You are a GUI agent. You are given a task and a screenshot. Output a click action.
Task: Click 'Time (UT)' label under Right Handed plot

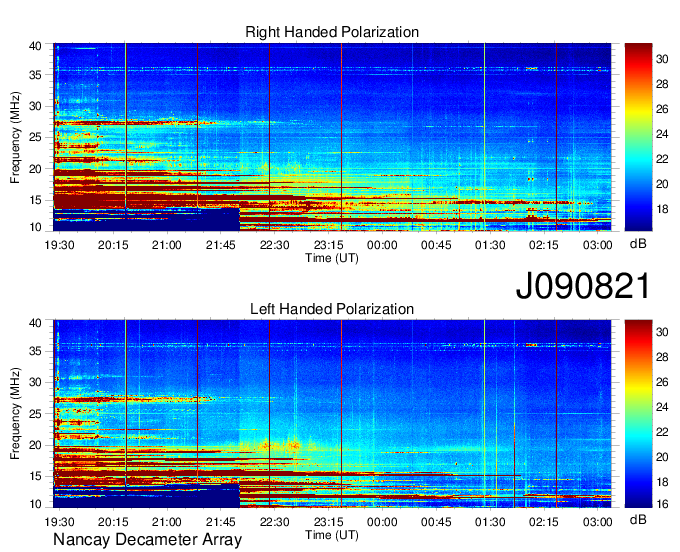[x=332, y=258]
